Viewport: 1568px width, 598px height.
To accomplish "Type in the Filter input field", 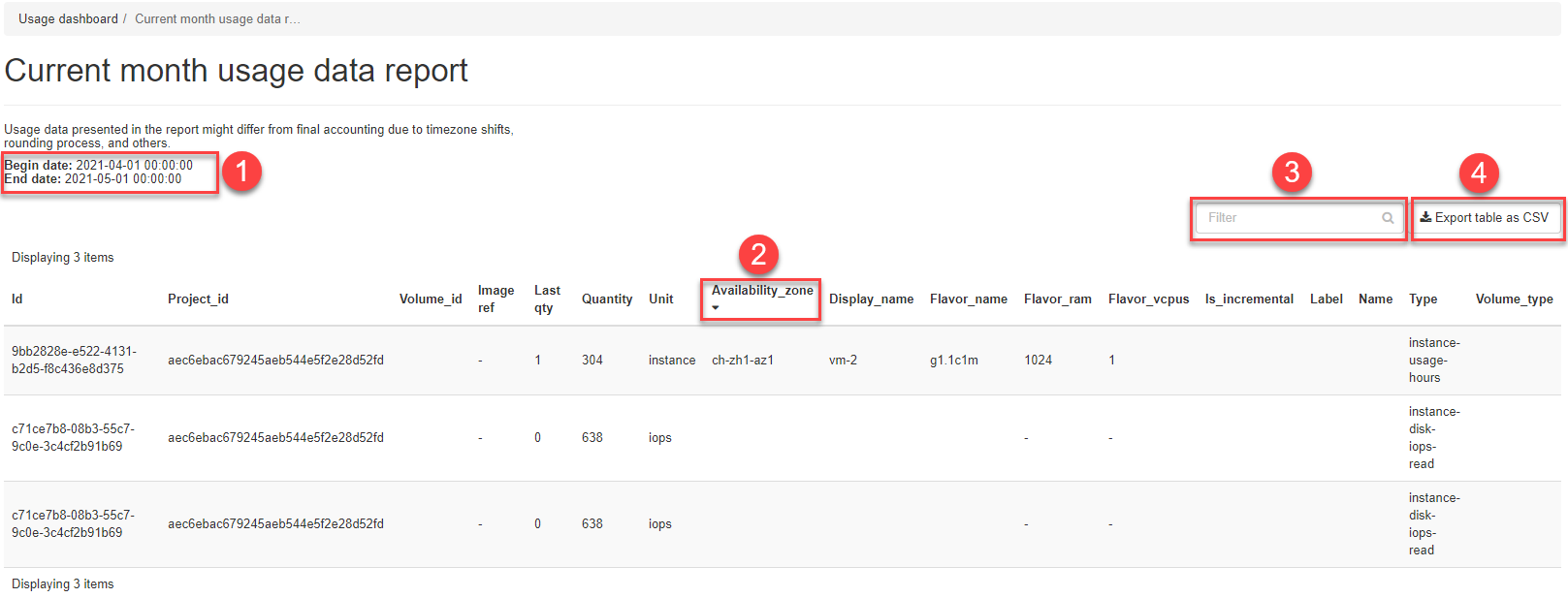I will (1287, 218).
